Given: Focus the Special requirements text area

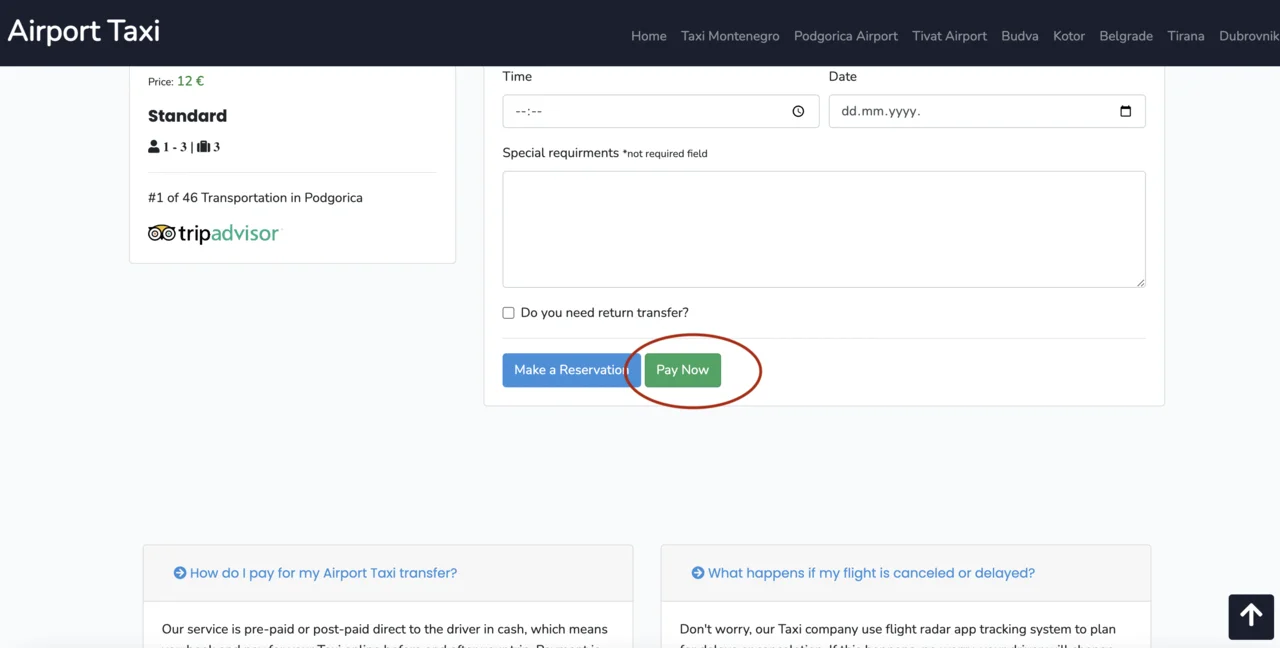Looking at the screenshot, I should 824,229.
